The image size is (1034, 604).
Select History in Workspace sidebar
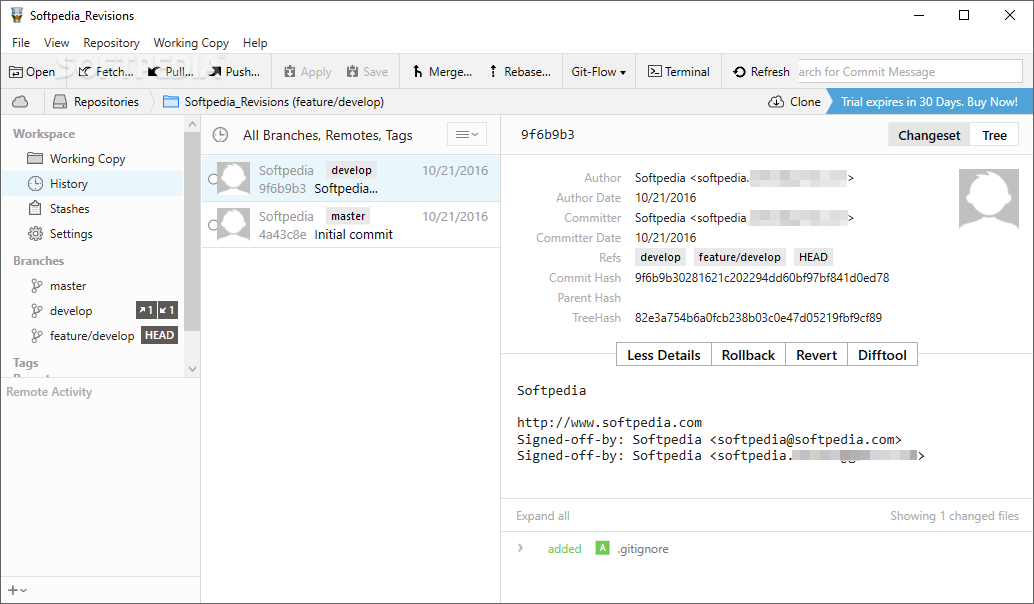[92, 183]
